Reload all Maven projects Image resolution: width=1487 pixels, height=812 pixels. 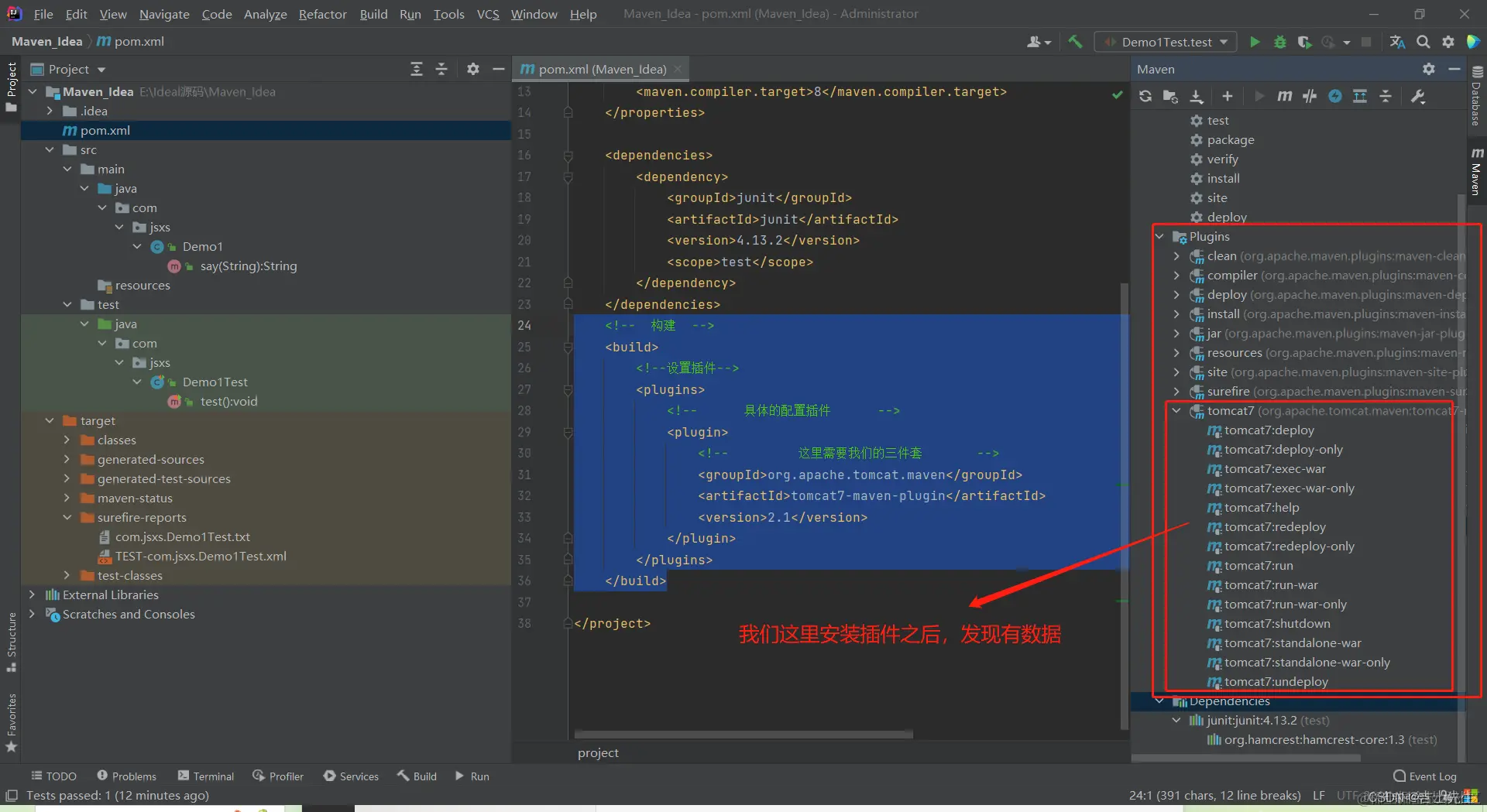(1145, 96)
